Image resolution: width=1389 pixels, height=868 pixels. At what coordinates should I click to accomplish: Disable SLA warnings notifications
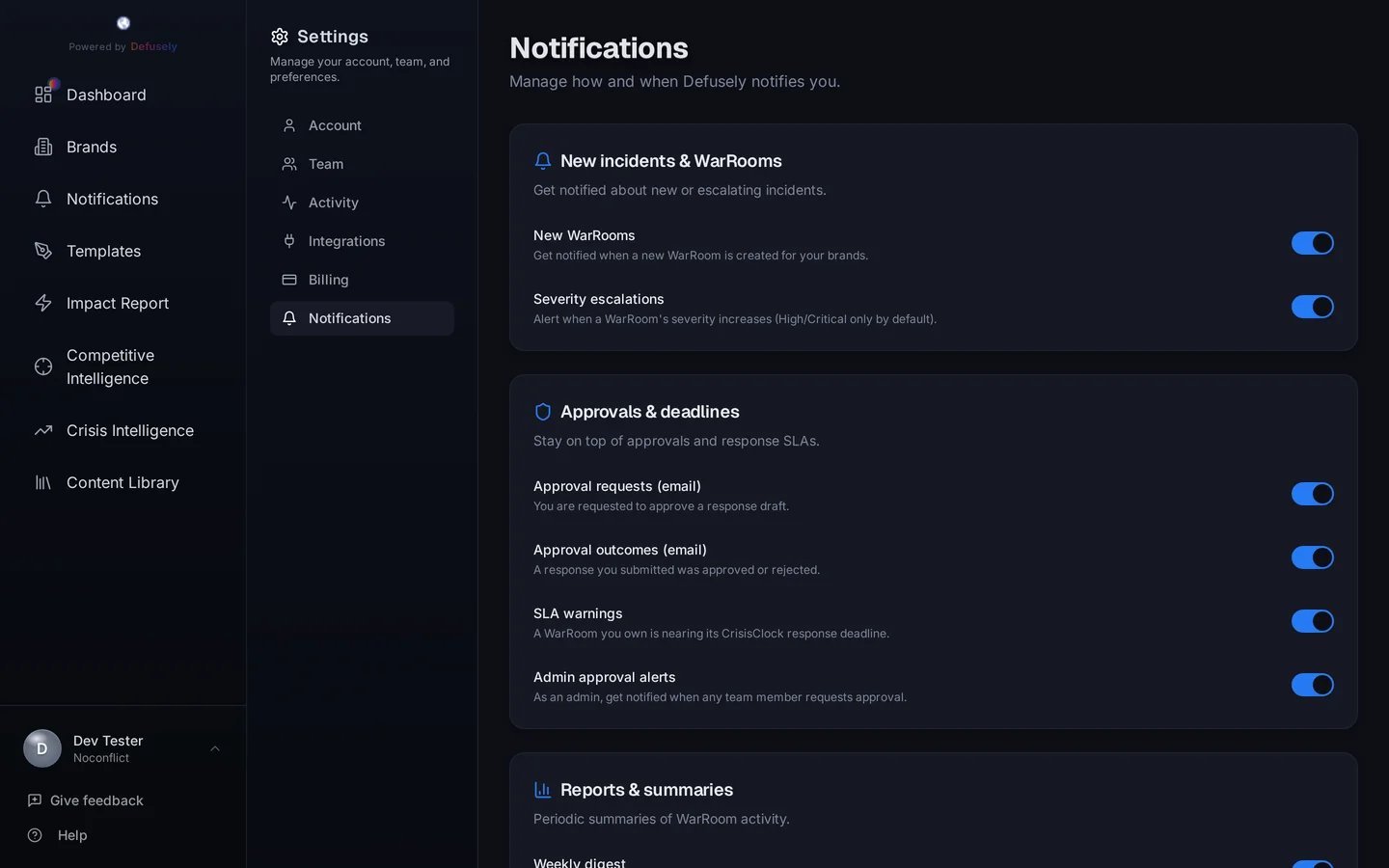[1313, 621]
